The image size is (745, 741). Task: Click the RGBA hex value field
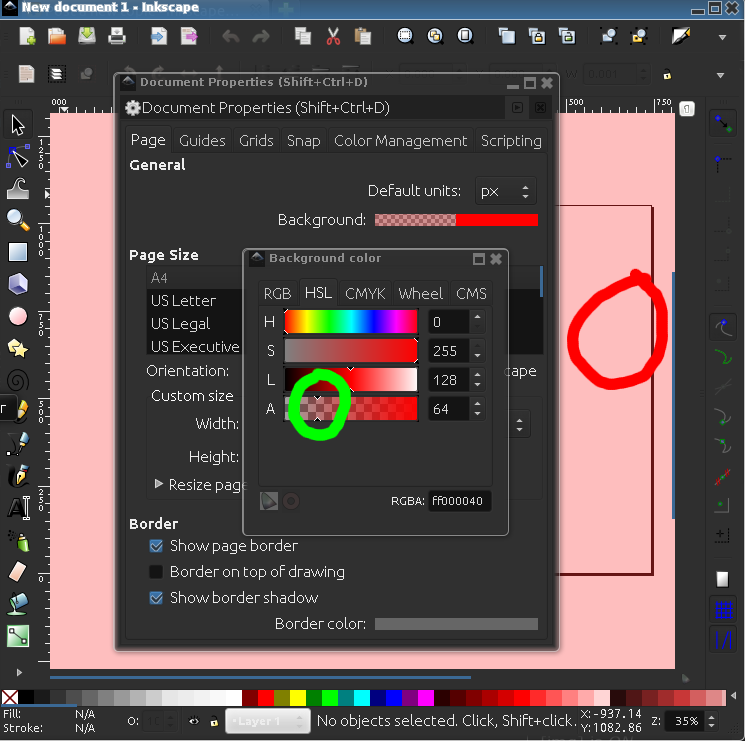[x=459, y=502]
